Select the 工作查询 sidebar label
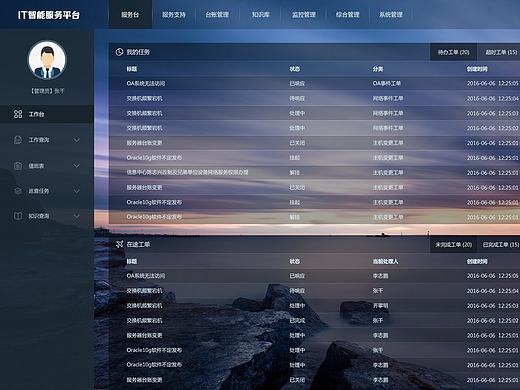Viewport: 520px width, 390px height. tap(39, 140)
